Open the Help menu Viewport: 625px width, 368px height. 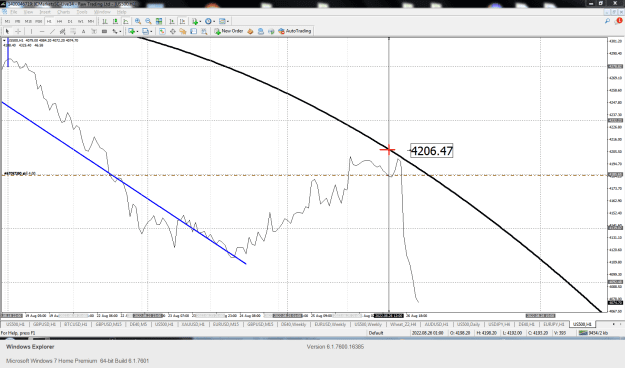(x=121, y=12)
